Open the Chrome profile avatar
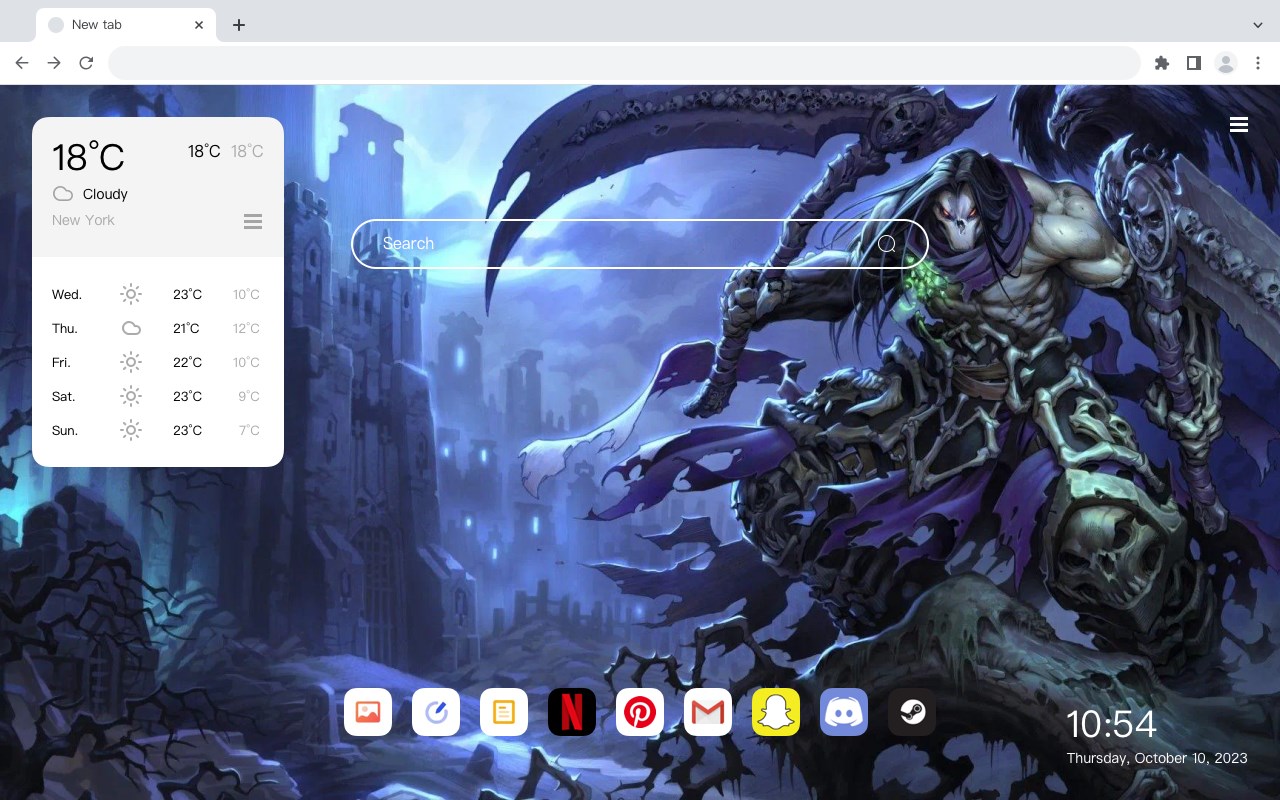 (1226, 63)
